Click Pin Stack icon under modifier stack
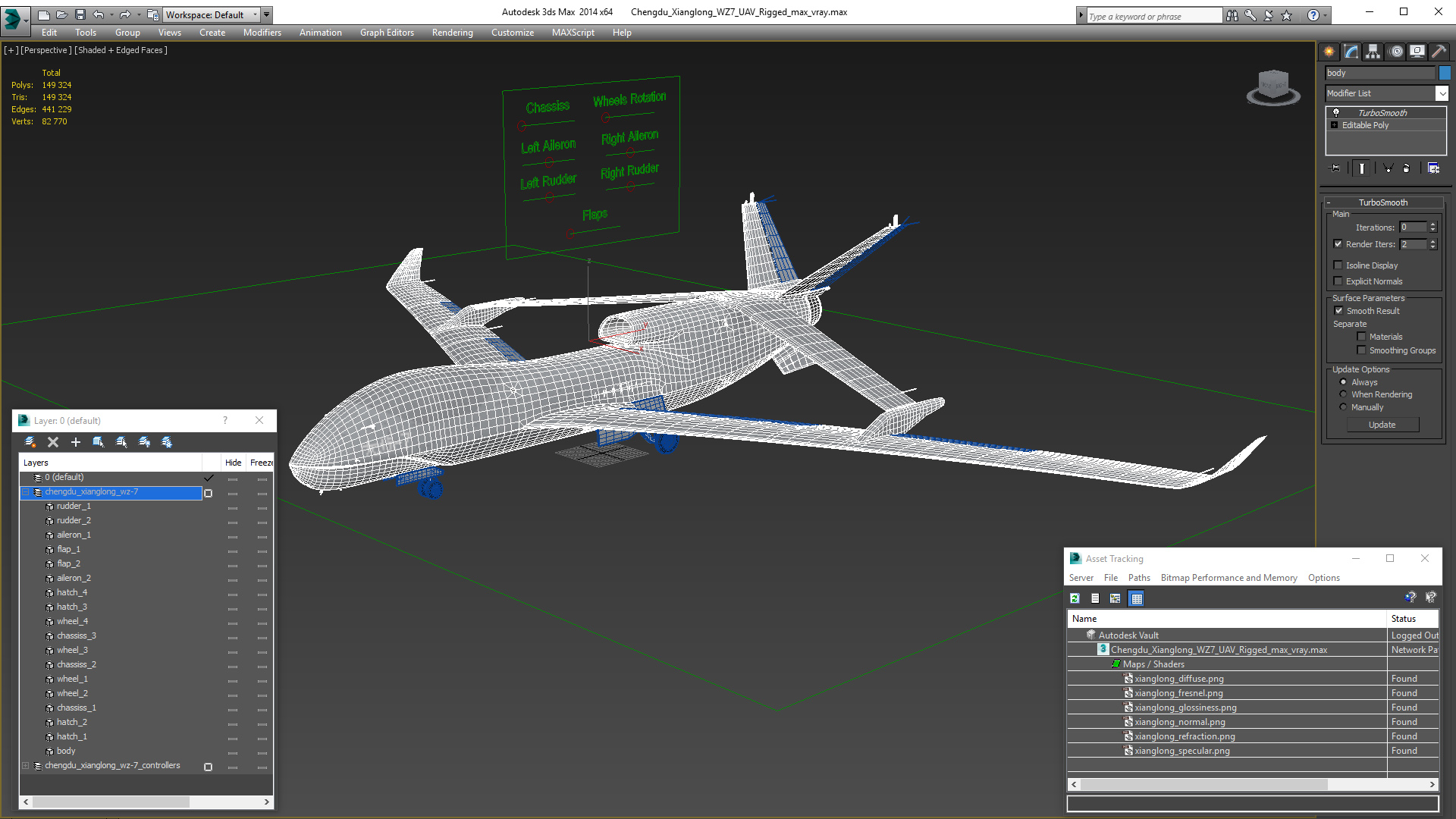Viewport: 1456px width, 819px height. (1335, 168)
